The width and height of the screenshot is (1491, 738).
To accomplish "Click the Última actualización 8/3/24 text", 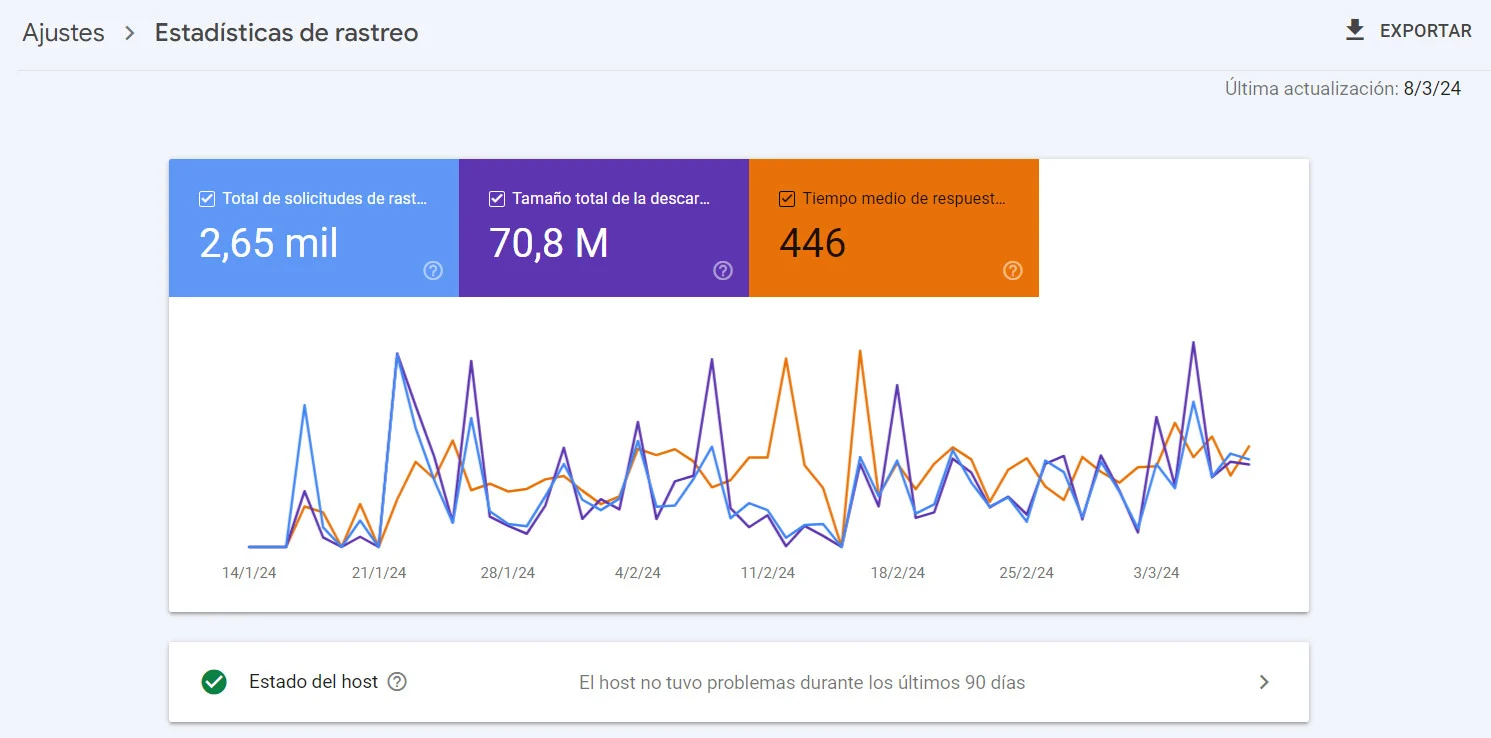I will coord(1343,88).
